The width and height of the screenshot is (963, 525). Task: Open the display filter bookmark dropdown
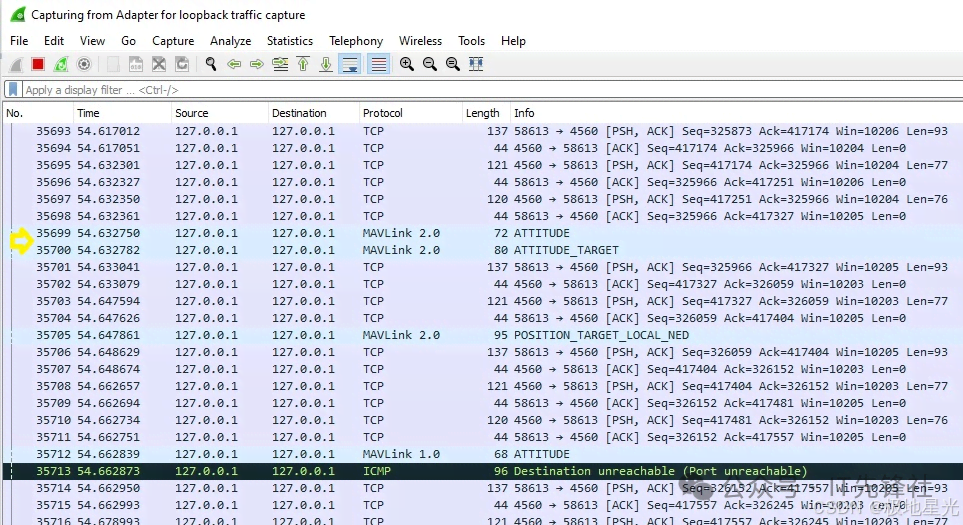point(13,90)
